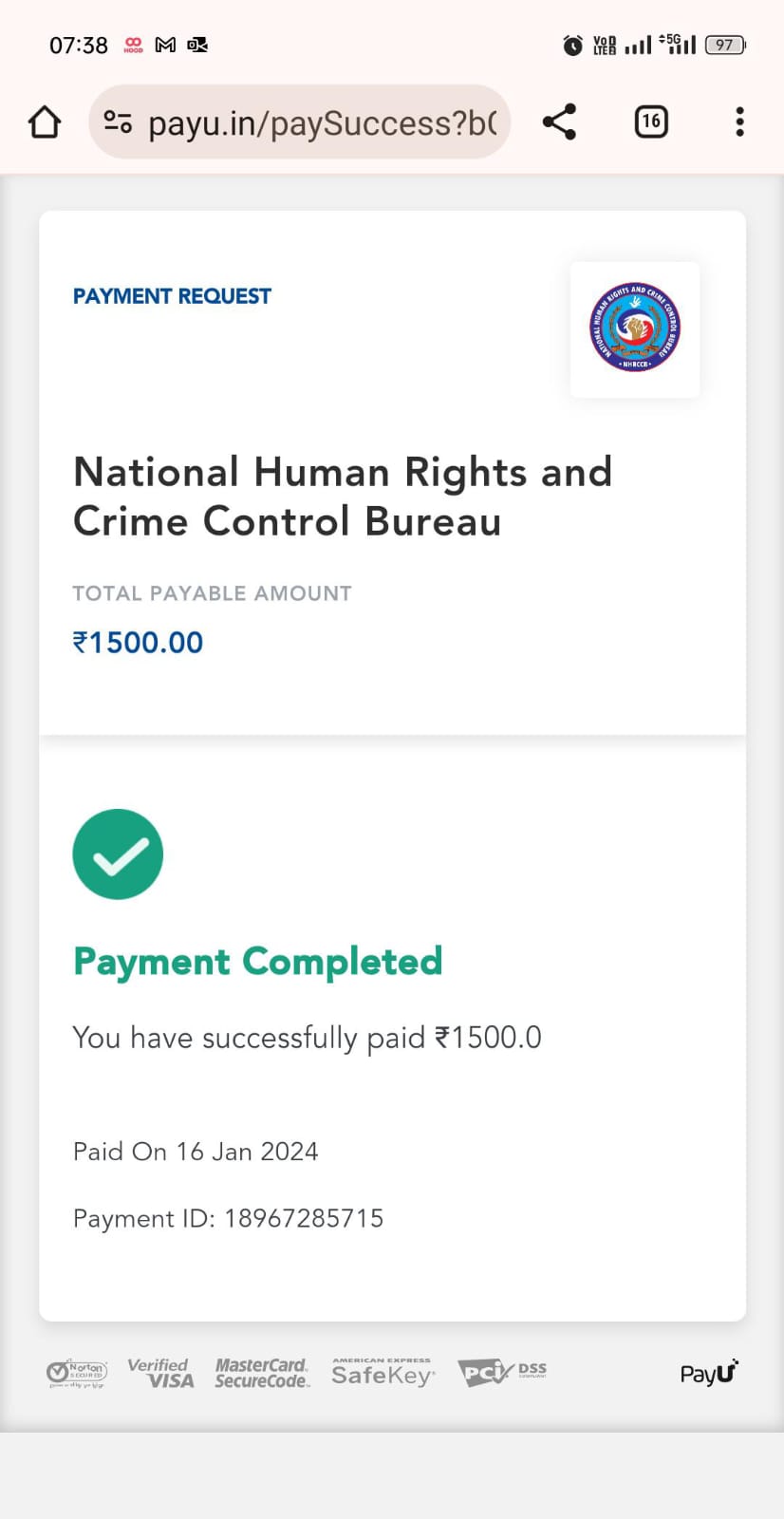Tap the PayU logo in footer

(708, 1373)
